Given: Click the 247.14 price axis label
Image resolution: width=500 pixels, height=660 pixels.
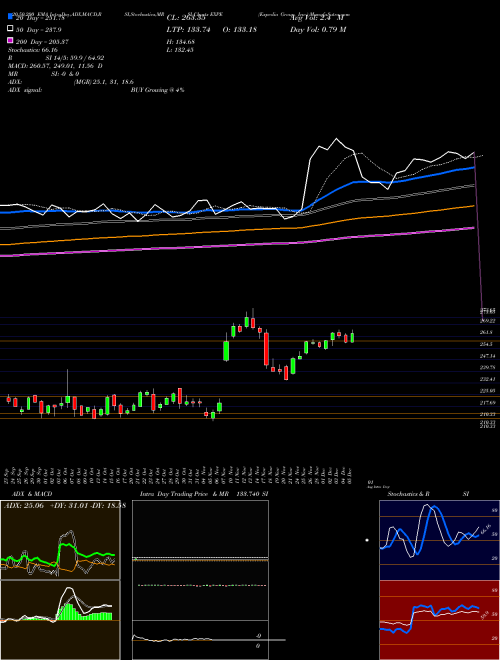Looking at the screenshot, I should 488,356.
